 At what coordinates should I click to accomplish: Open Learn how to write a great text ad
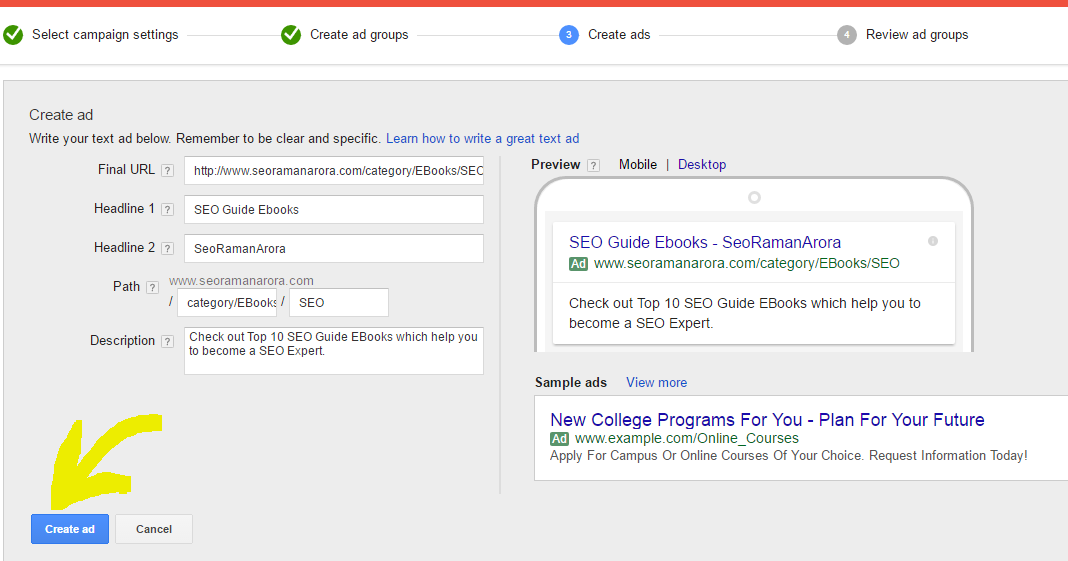click(483, 139)
